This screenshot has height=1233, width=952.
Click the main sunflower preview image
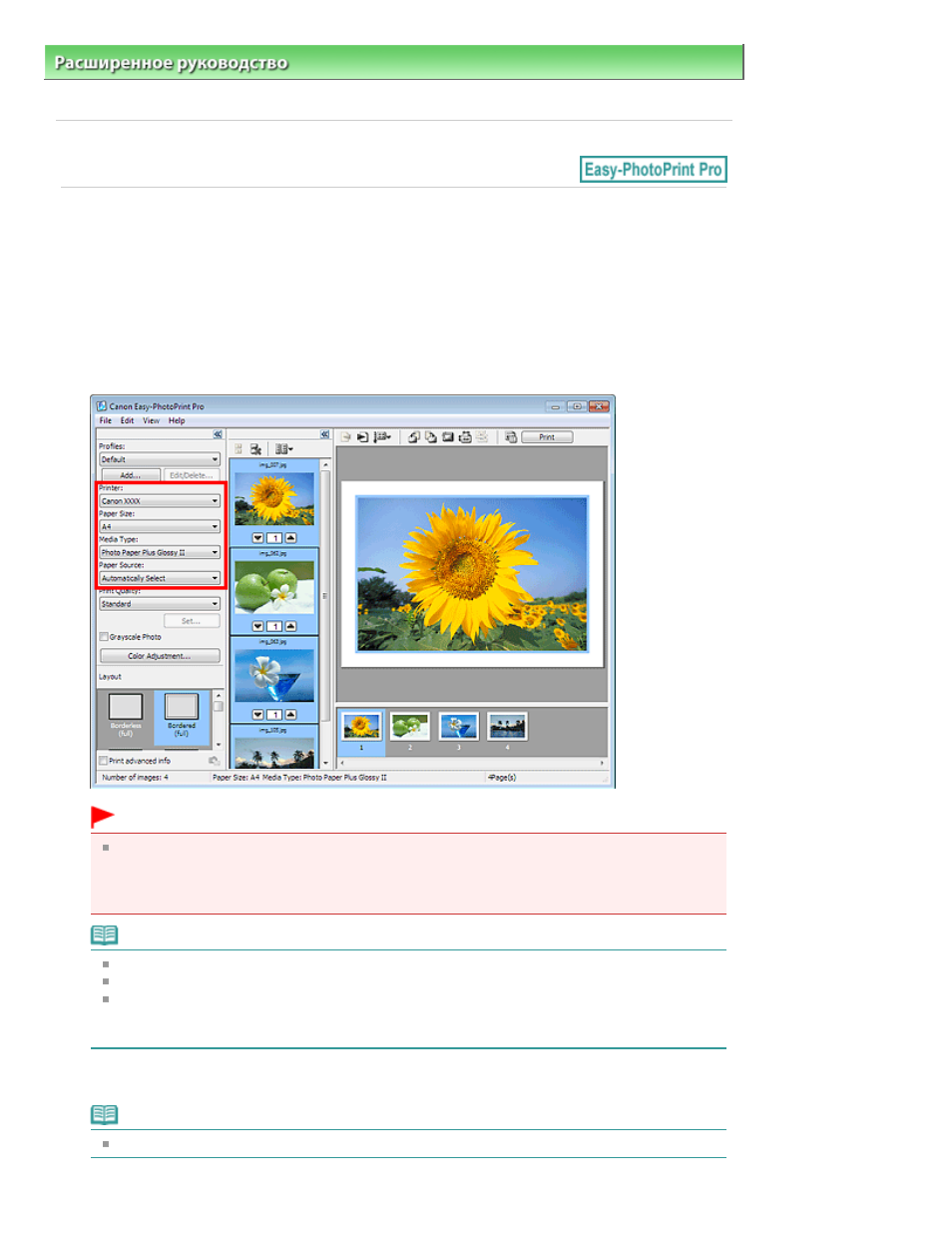click(x=472, y=574)
